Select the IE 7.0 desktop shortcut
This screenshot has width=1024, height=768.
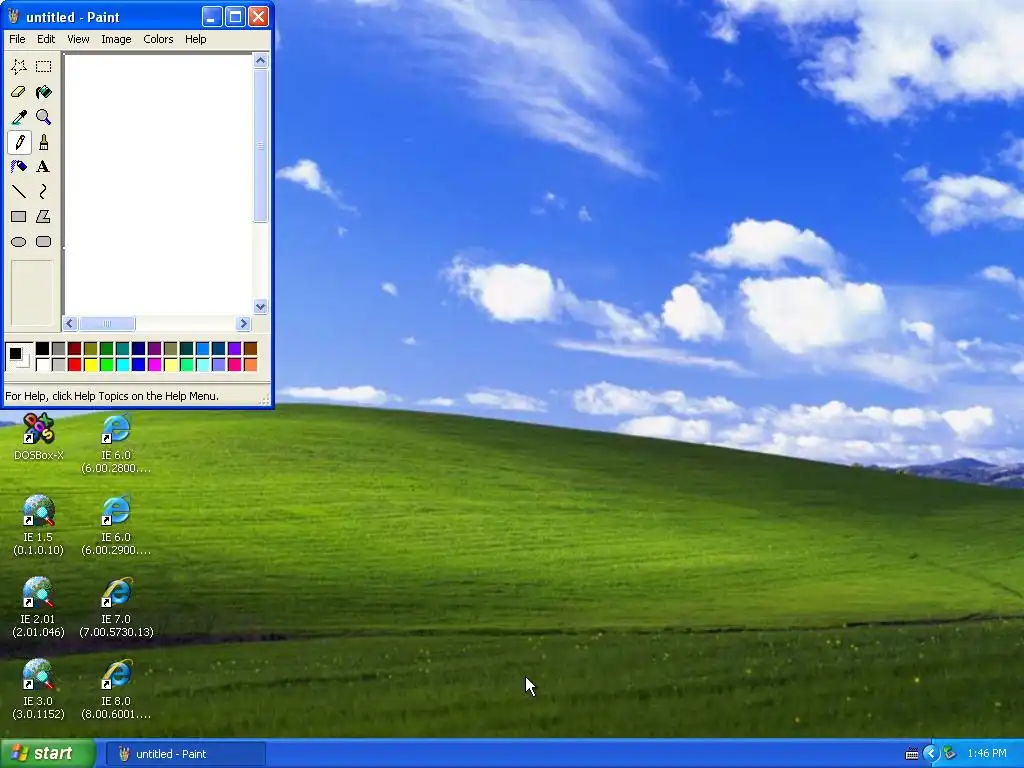tap(116, 607)
